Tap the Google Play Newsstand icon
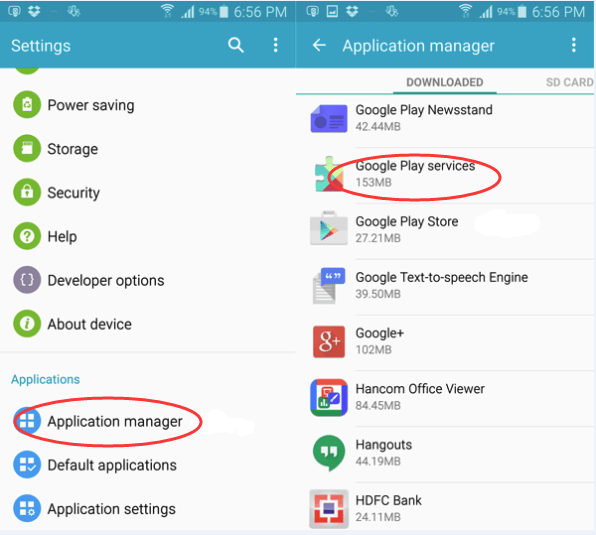The width and height of the screenshot is (596, 535). [x=329, y=118]
